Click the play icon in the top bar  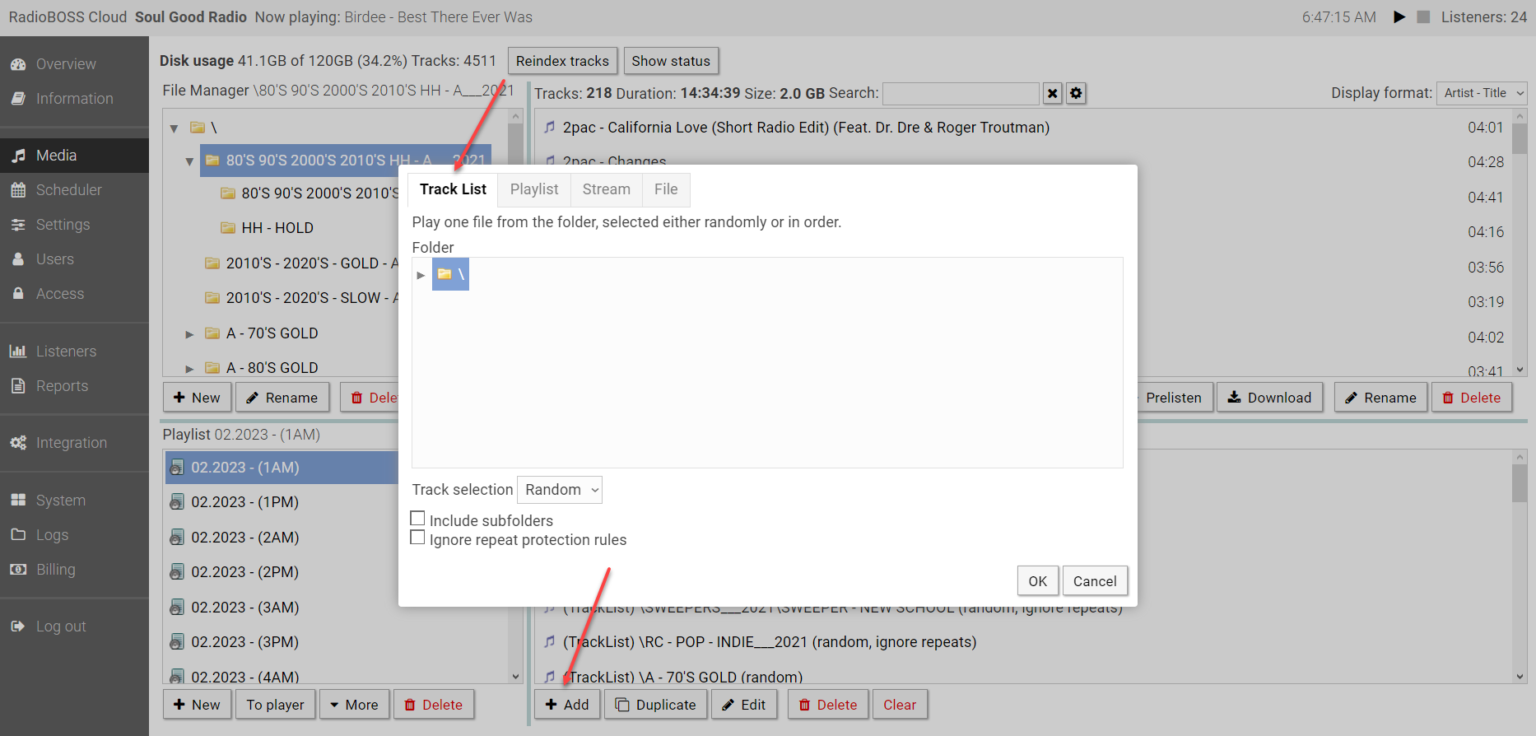(1398, 16)
